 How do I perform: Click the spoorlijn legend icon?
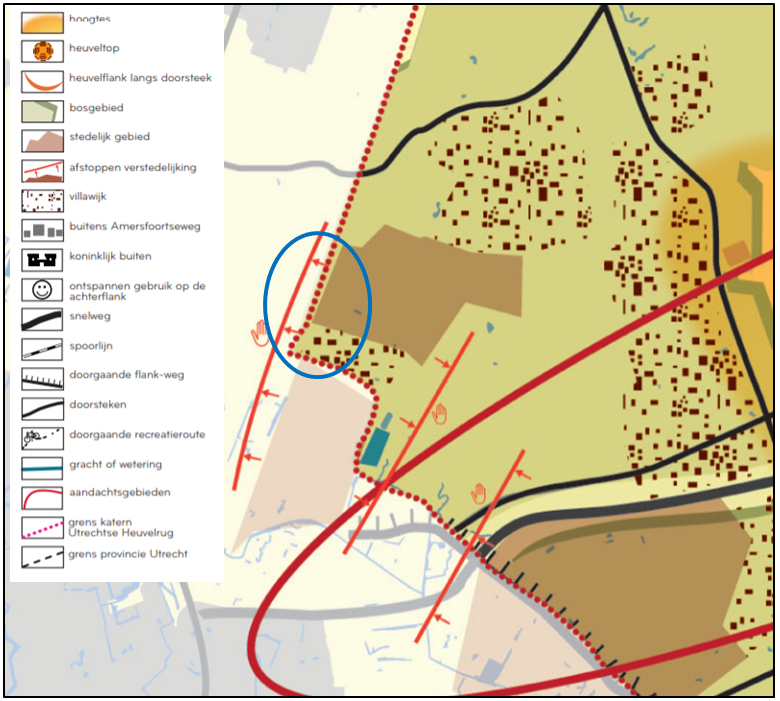tap(42, 349)
